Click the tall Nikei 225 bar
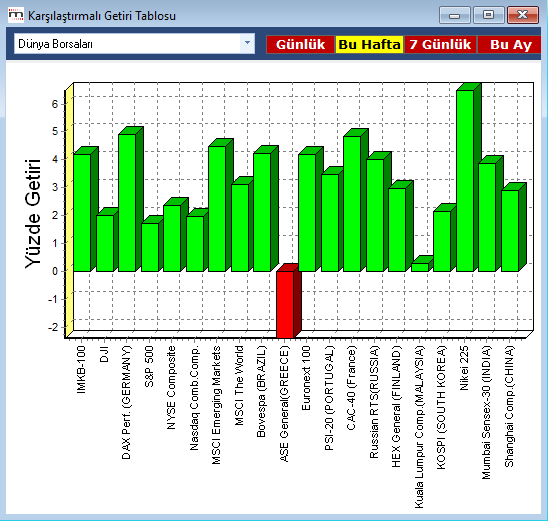The image size is (548, 521). click(465, 181)
